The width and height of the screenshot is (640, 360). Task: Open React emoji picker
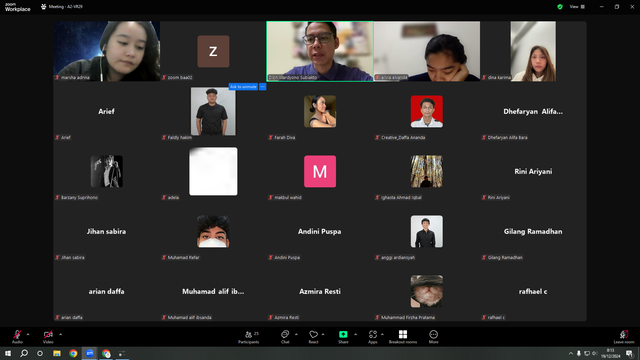[x=313, y=337]
